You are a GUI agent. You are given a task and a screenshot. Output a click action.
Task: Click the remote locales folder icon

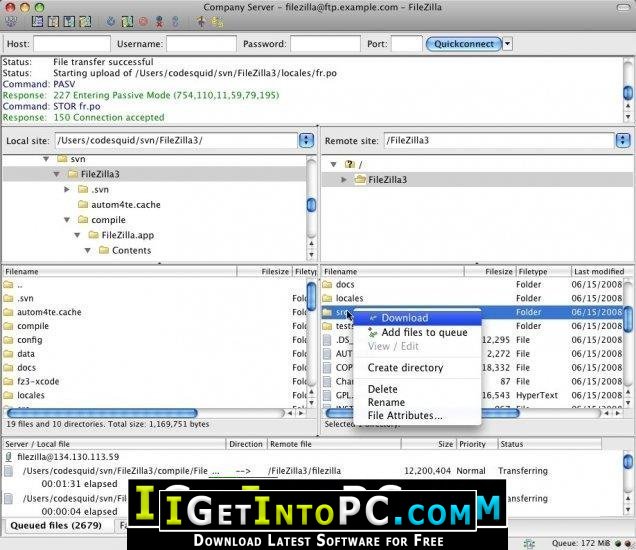pyautogui.click(x=327, y=299)
